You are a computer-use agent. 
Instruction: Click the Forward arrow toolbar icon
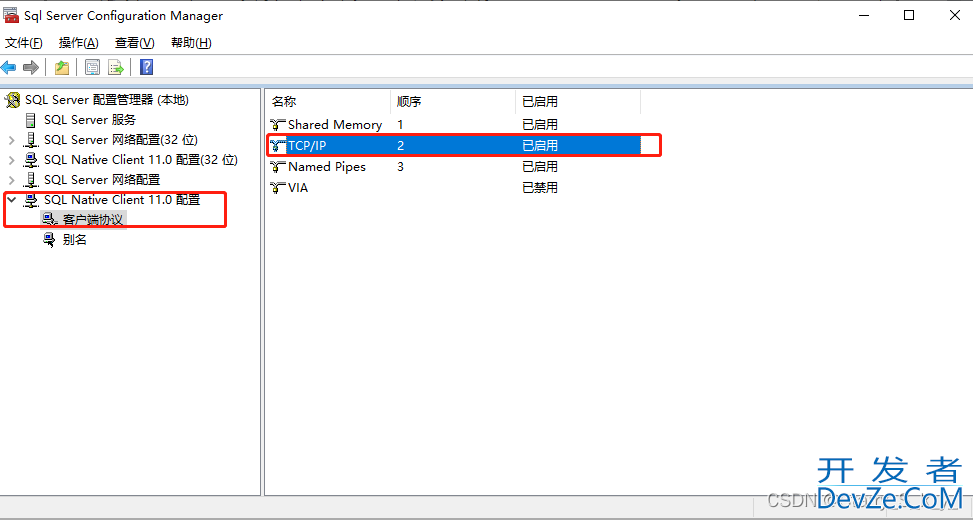[x=30, y=67]
